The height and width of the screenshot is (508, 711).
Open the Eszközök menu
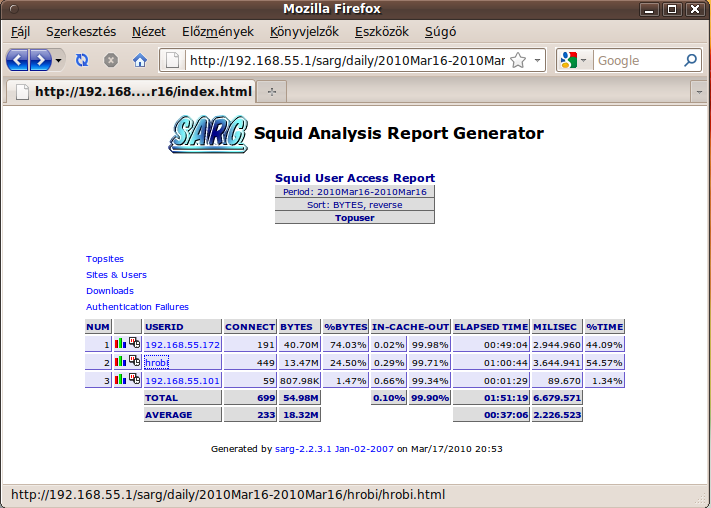(x=382, y=32)
